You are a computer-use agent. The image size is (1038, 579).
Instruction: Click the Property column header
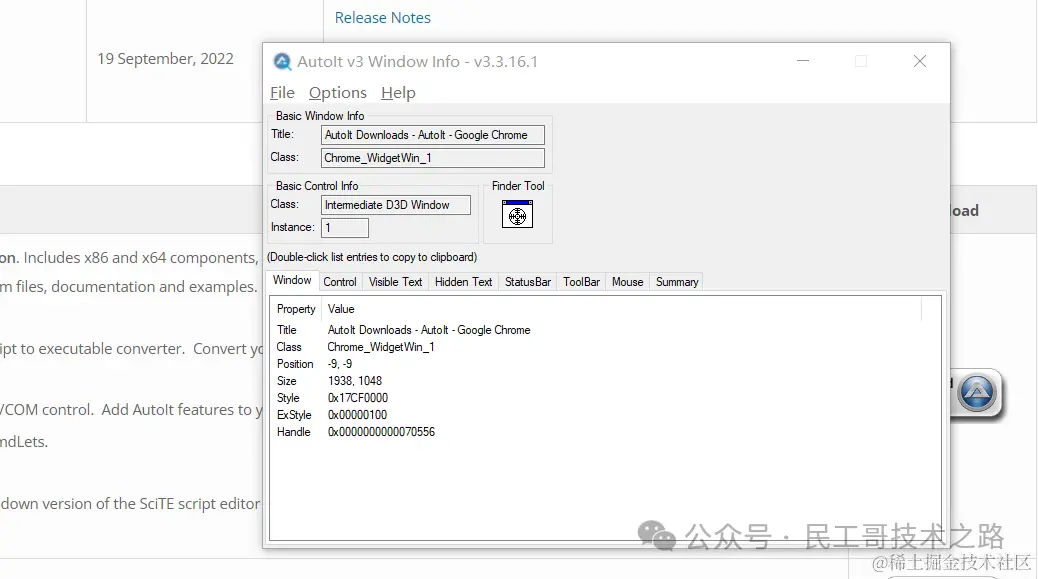pyautogui.click(x=296, y=309)
